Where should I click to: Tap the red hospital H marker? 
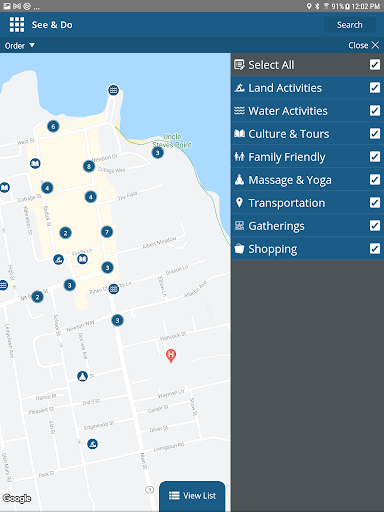[171, 355]
